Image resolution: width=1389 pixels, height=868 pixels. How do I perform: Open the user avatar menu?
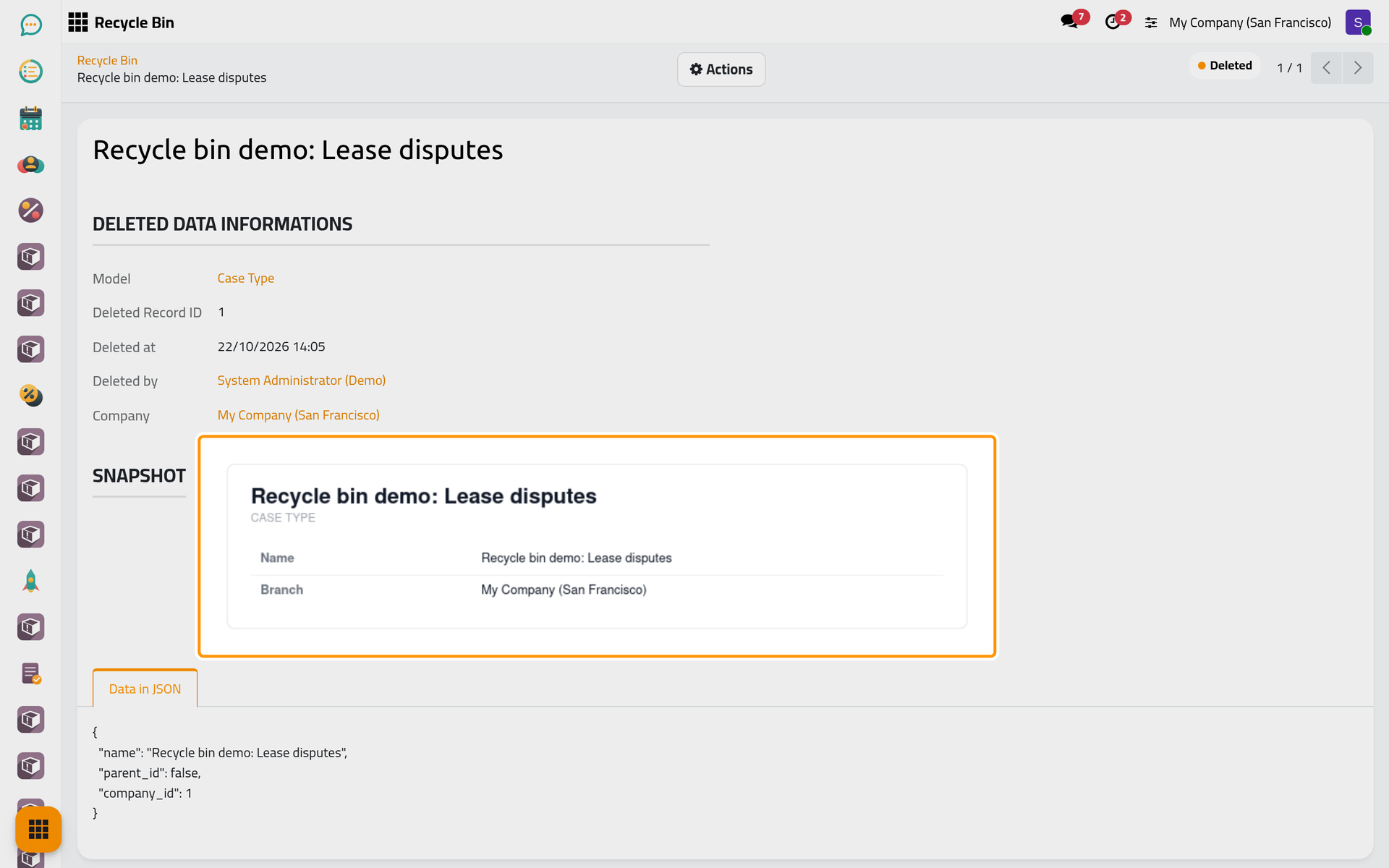(x=1358, y=22)
